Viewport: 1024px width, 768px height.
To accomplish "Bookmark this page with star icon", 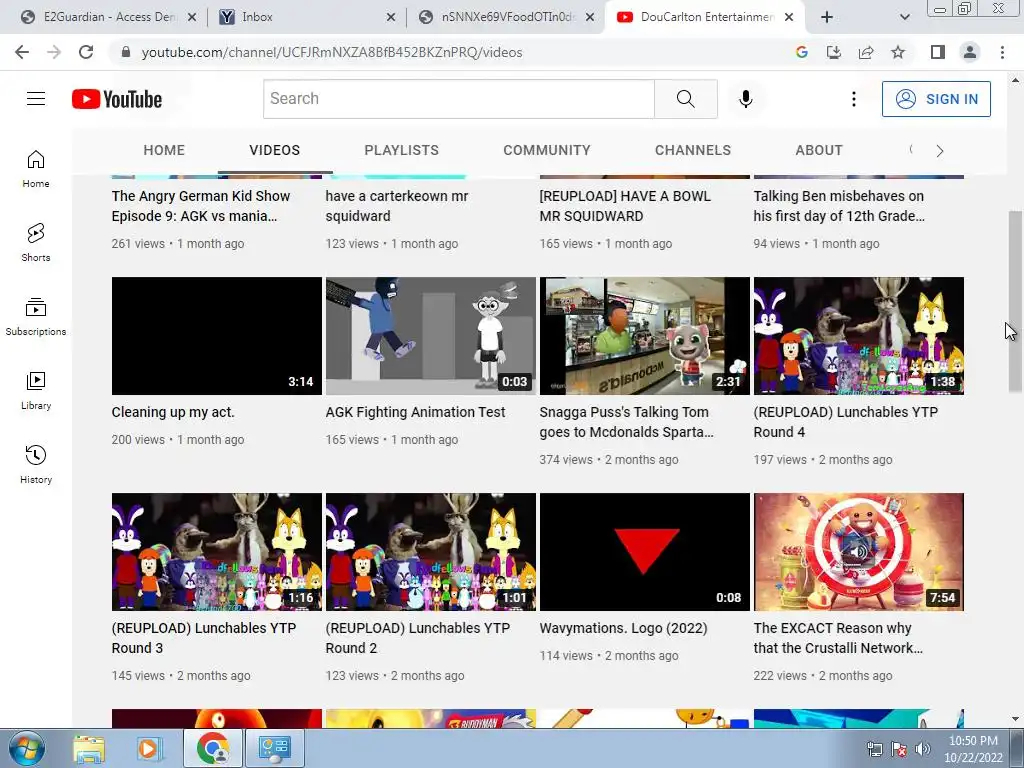I will coord(898,52).
